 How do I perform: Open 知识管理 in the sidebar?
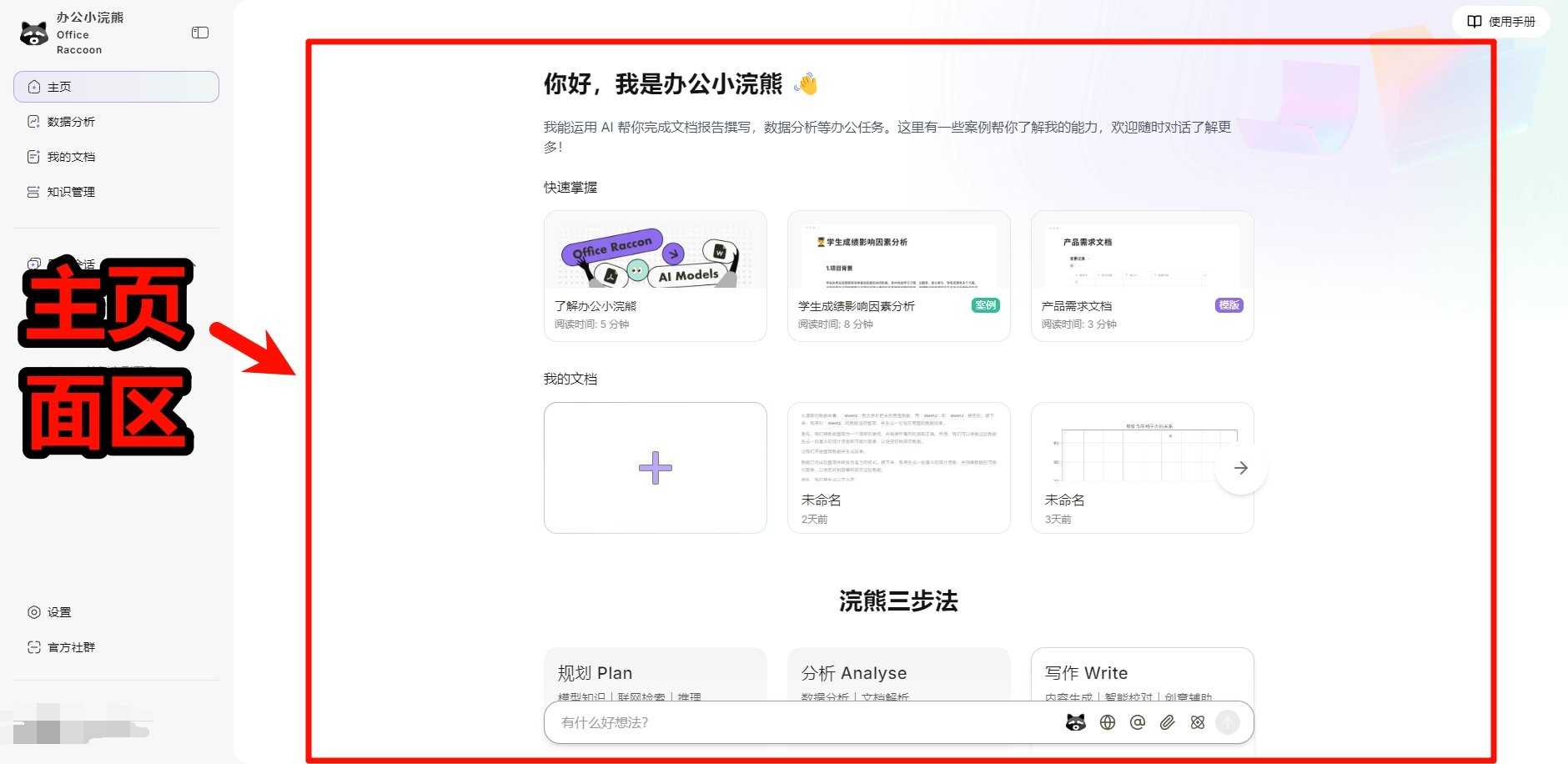[71, 191]
